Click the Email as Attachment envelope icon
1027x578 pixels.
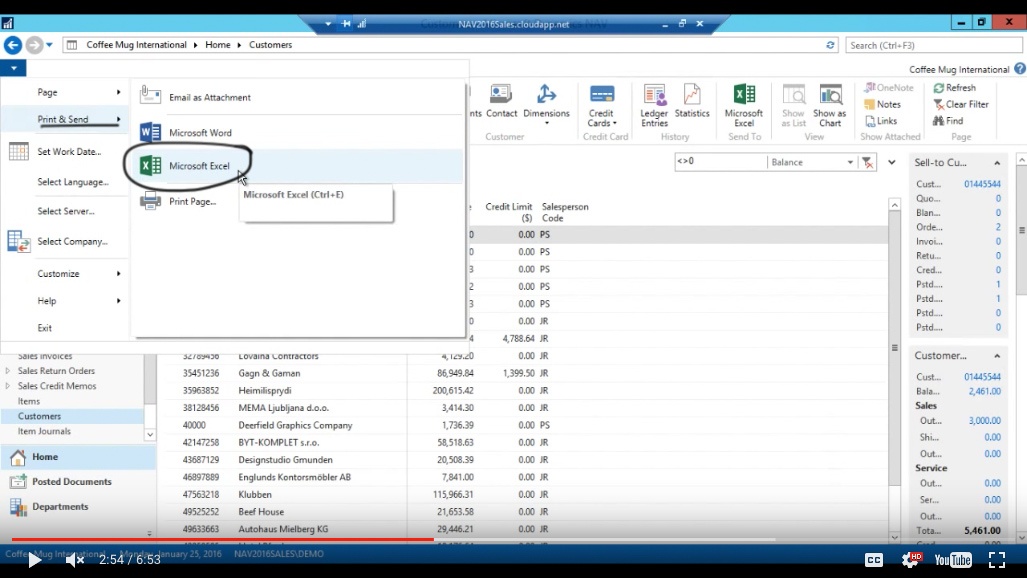151,96
